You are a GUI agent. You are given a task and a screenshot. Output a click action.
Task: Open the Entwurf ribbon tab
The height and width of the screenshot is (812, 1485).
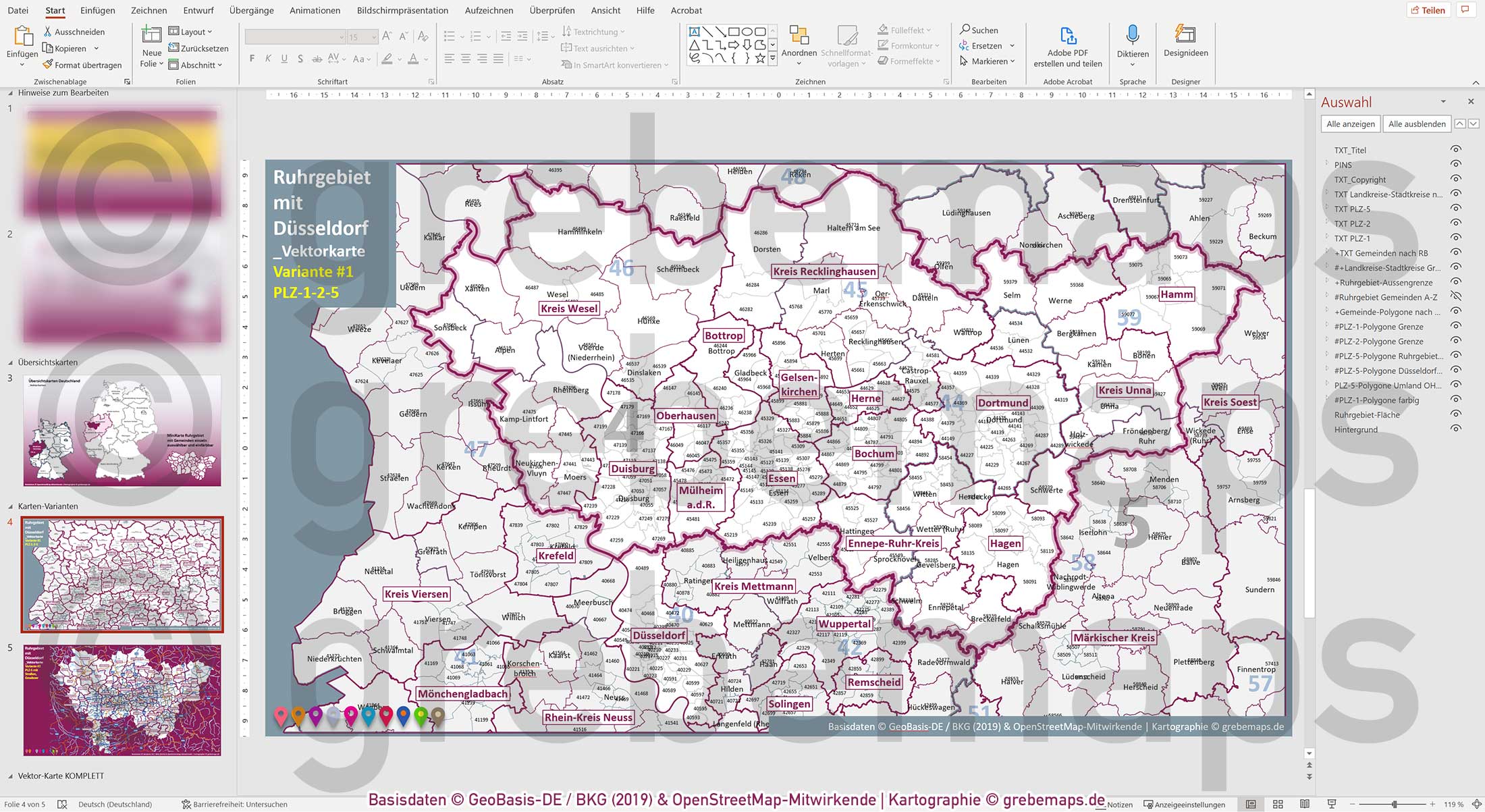(x=198, y=10)
